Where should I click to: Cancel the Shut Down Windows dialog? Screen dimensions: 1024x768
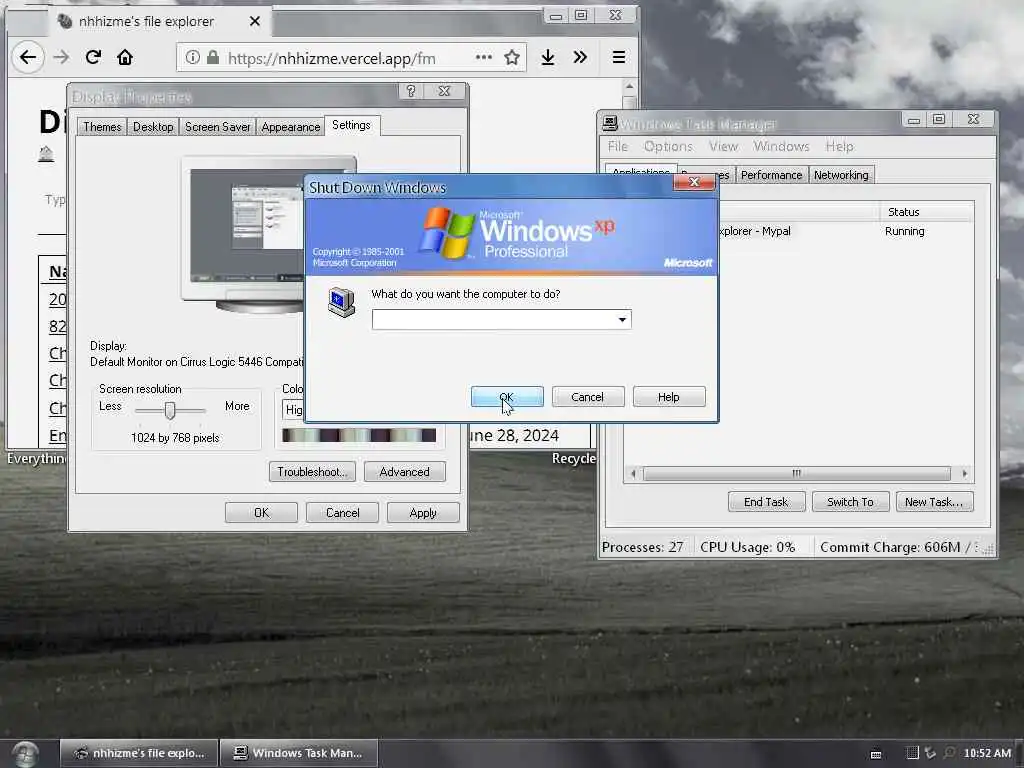pos(587,396)
